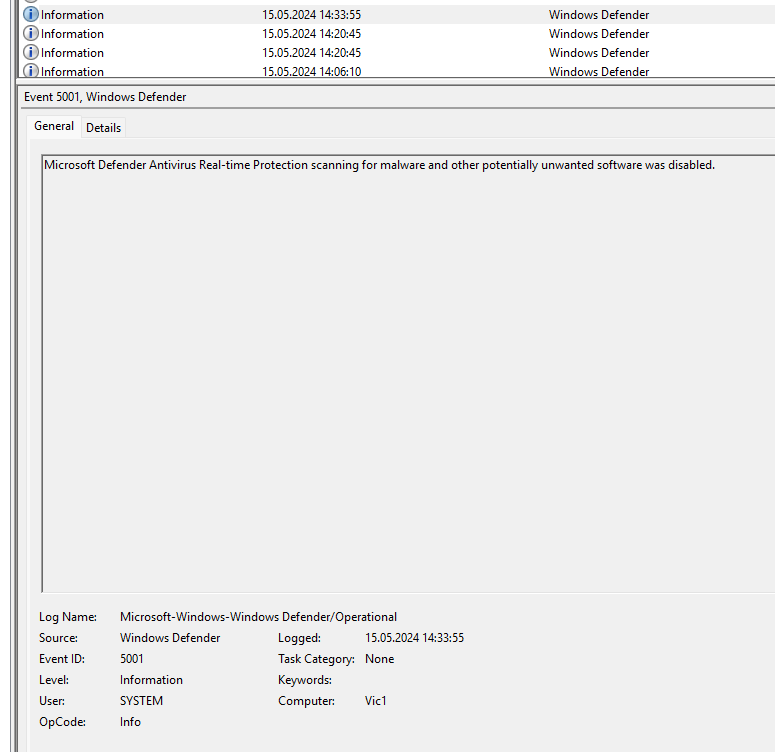Switch to the Details tab

103,127
